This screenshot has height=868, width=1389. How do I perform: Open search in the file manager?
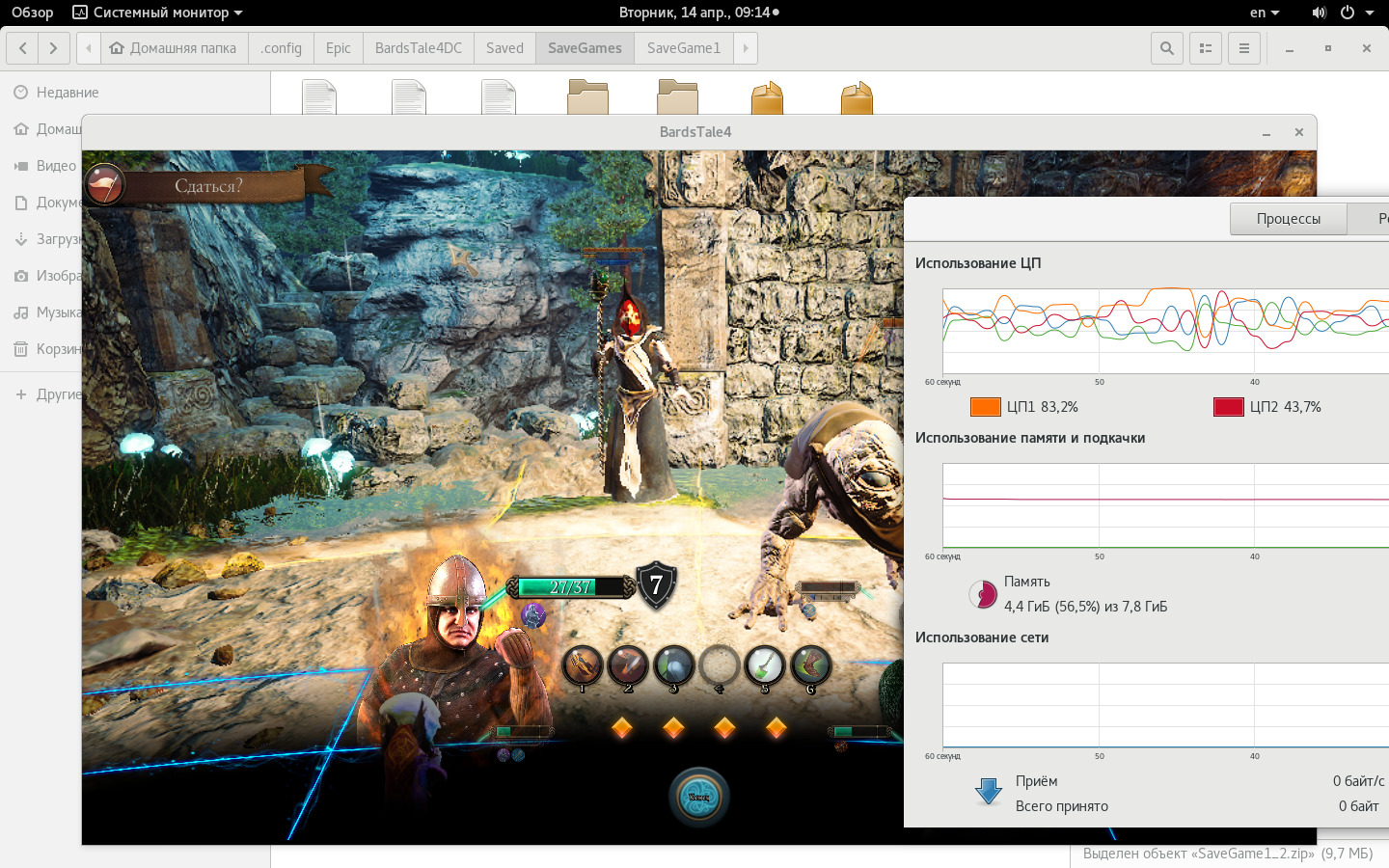(x=1167, y=48)
